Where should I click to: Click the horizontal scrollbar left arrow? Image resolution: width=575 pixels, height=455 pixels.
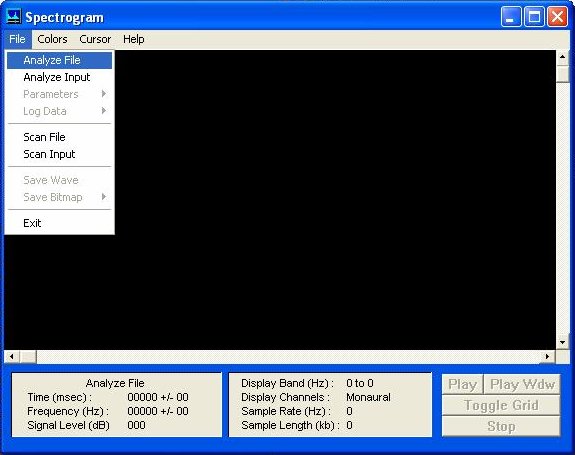click(x=12, y=356)
